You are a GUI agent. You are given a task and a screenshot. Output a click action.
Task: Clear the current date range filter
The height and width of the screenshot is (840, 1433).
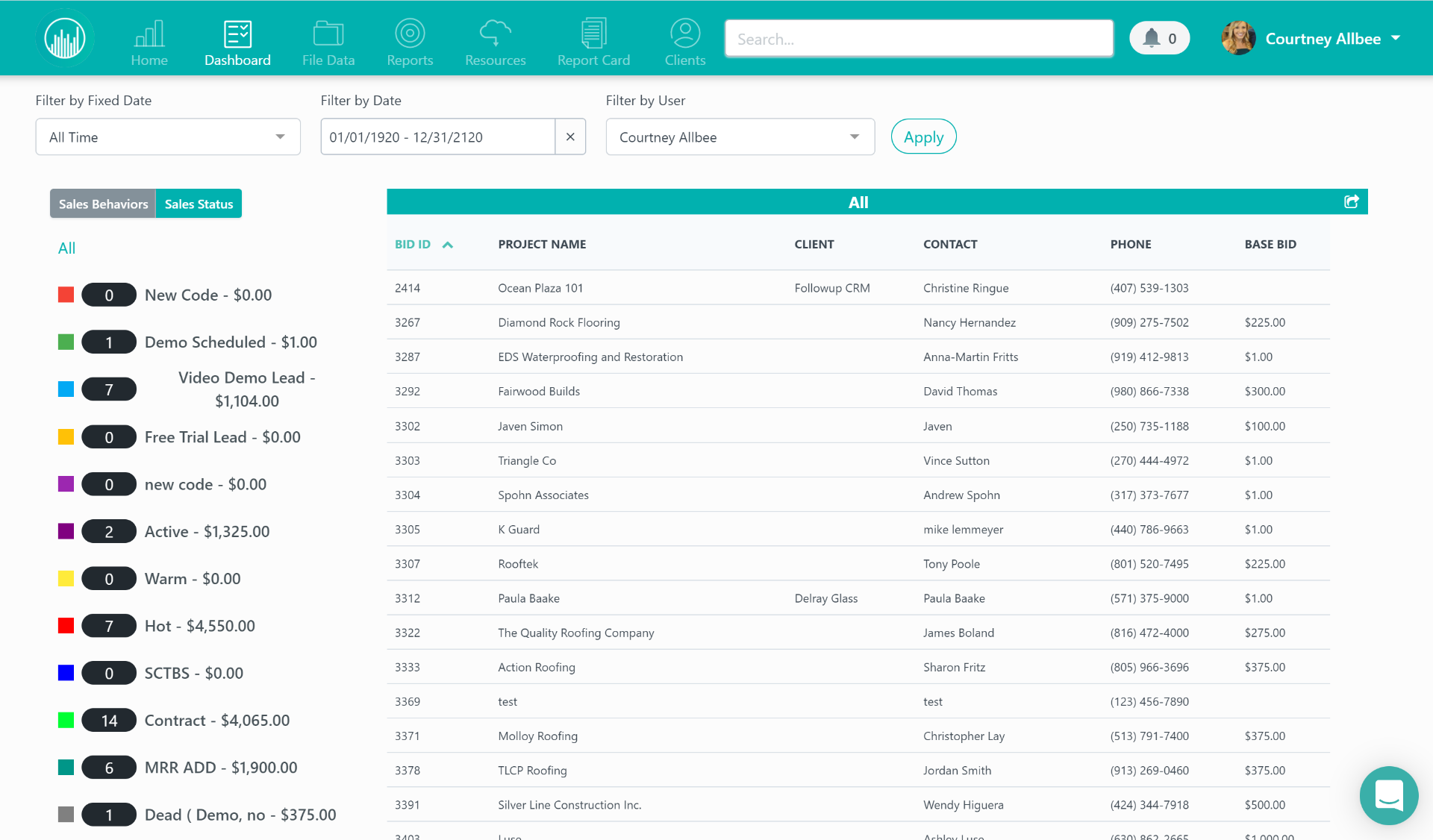570,137
